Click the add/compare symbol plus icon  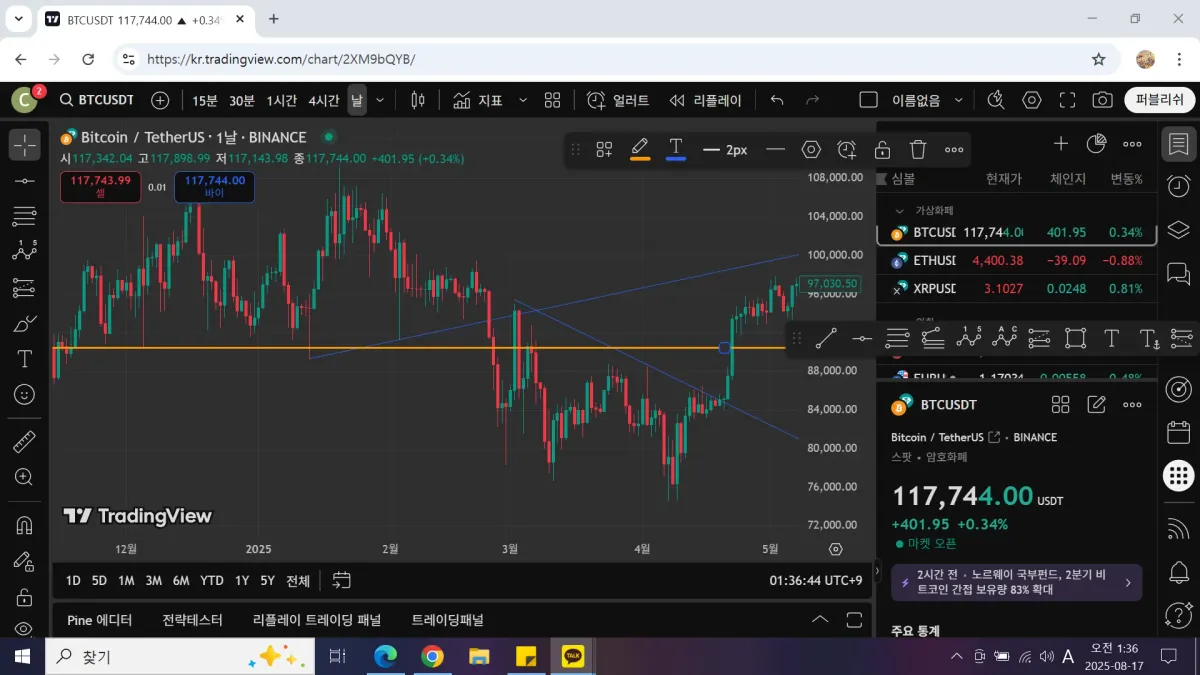(160, 100)
